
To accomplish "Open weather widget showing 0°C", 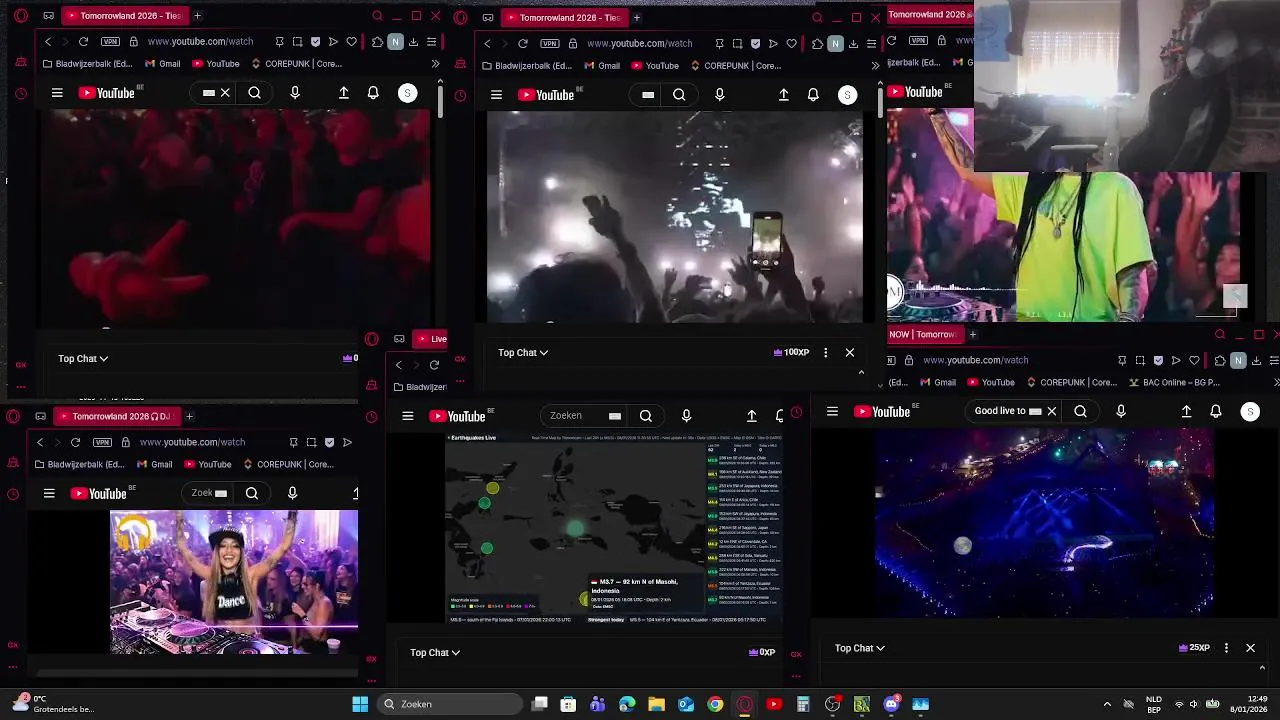I will pos(55,704).
